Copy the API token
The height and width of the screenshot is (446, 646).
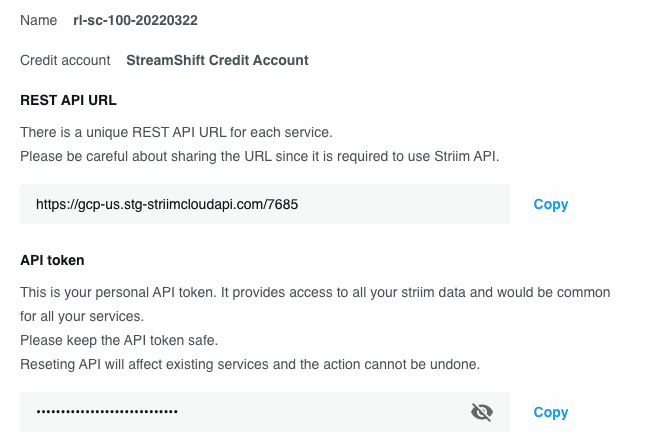click(x=550, y=412)
